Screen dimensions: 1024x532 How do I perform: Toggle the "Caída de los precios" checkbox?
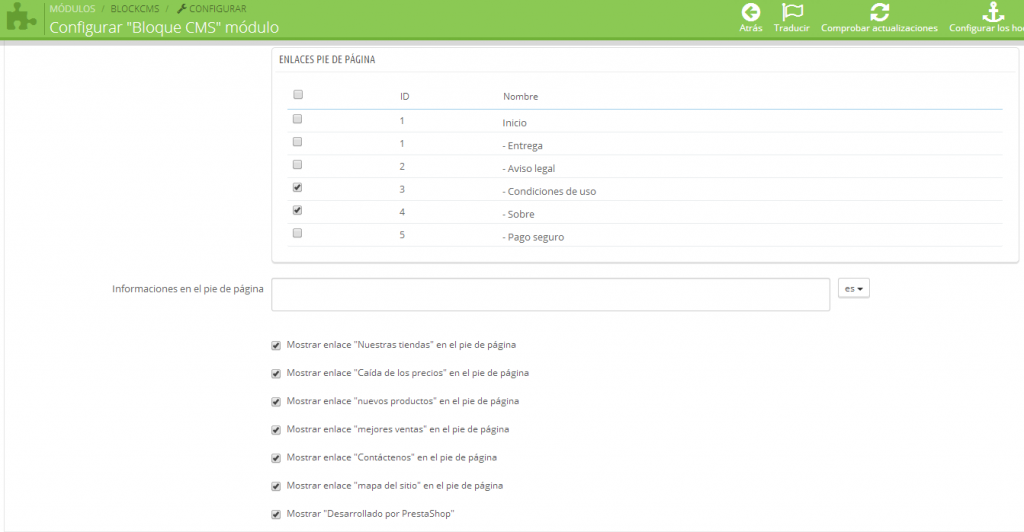(276, 373)
